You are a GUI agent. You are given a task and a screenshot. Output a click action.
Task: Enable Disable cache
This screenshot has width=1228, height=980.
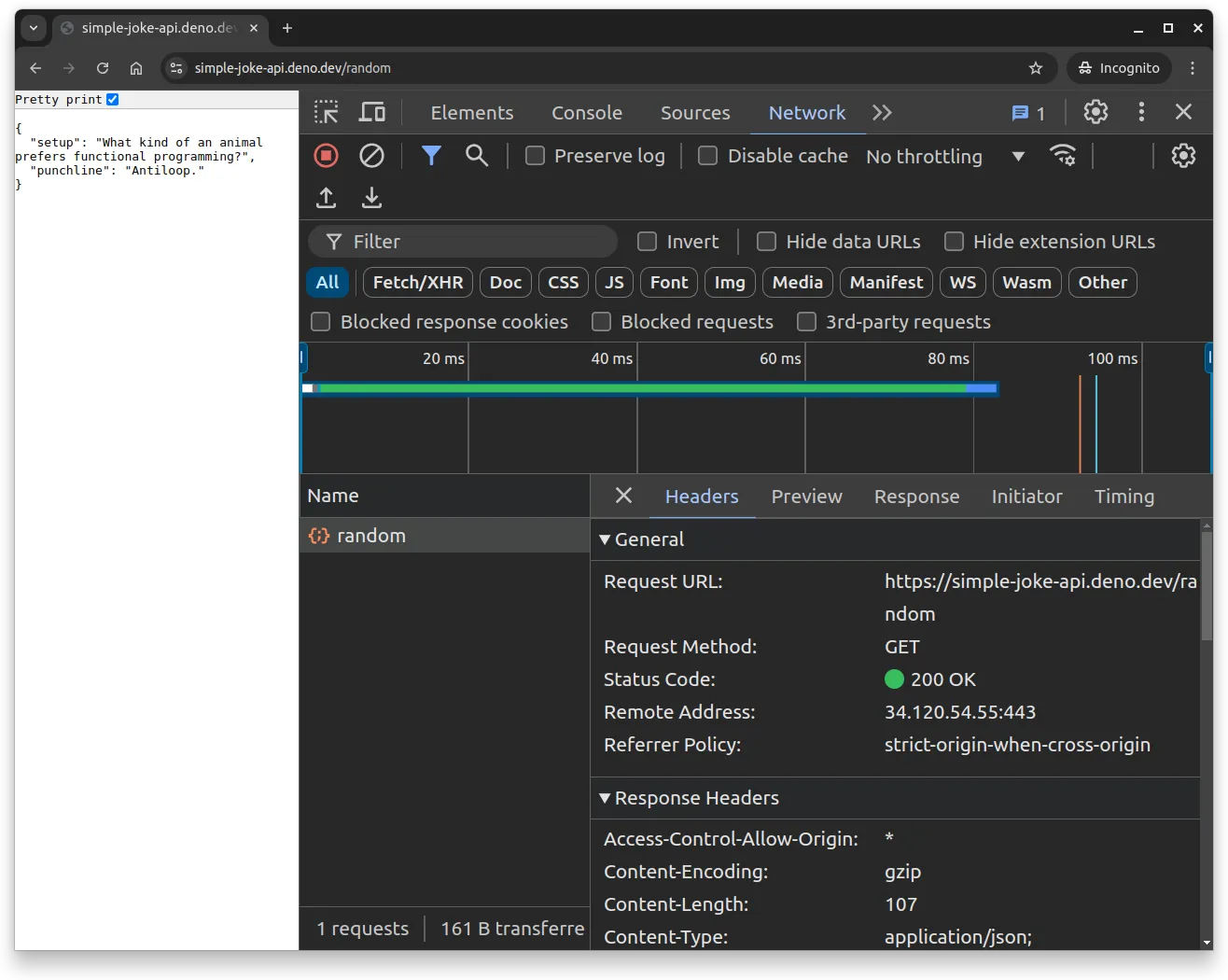tap(707, 155)
